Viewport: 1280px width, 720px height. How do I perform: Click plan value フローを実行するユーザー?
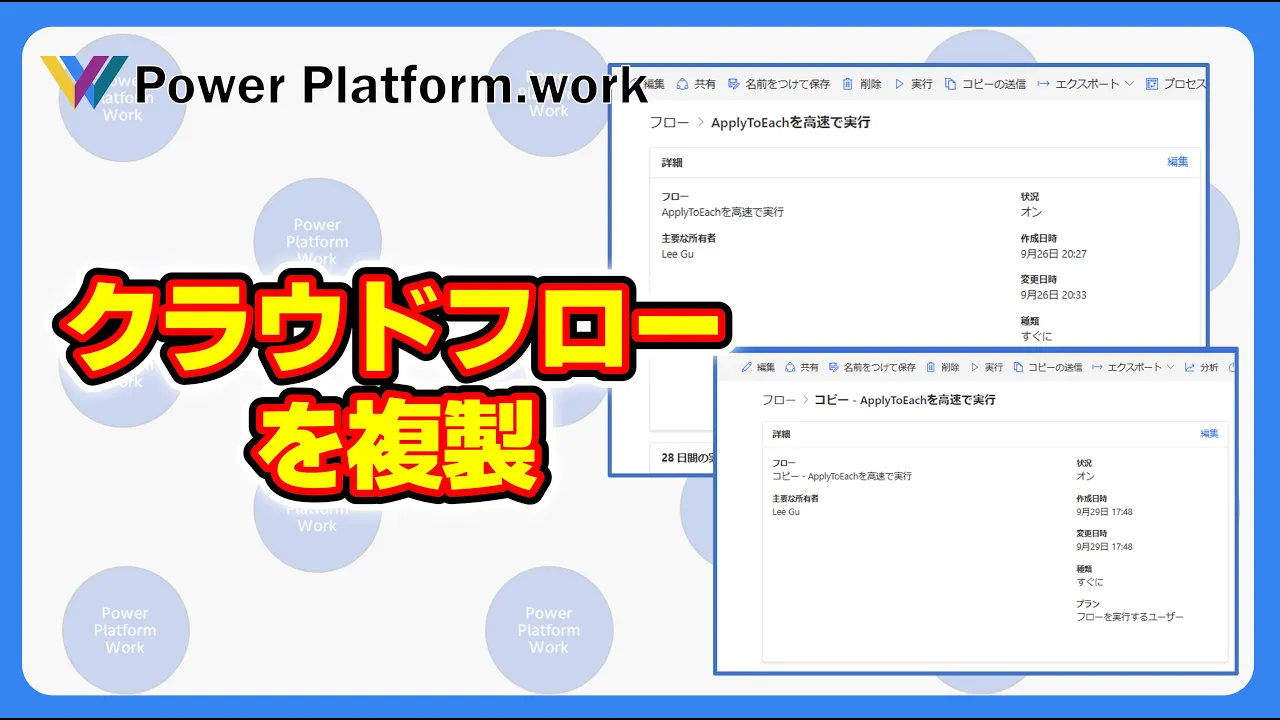[1130, 617]
